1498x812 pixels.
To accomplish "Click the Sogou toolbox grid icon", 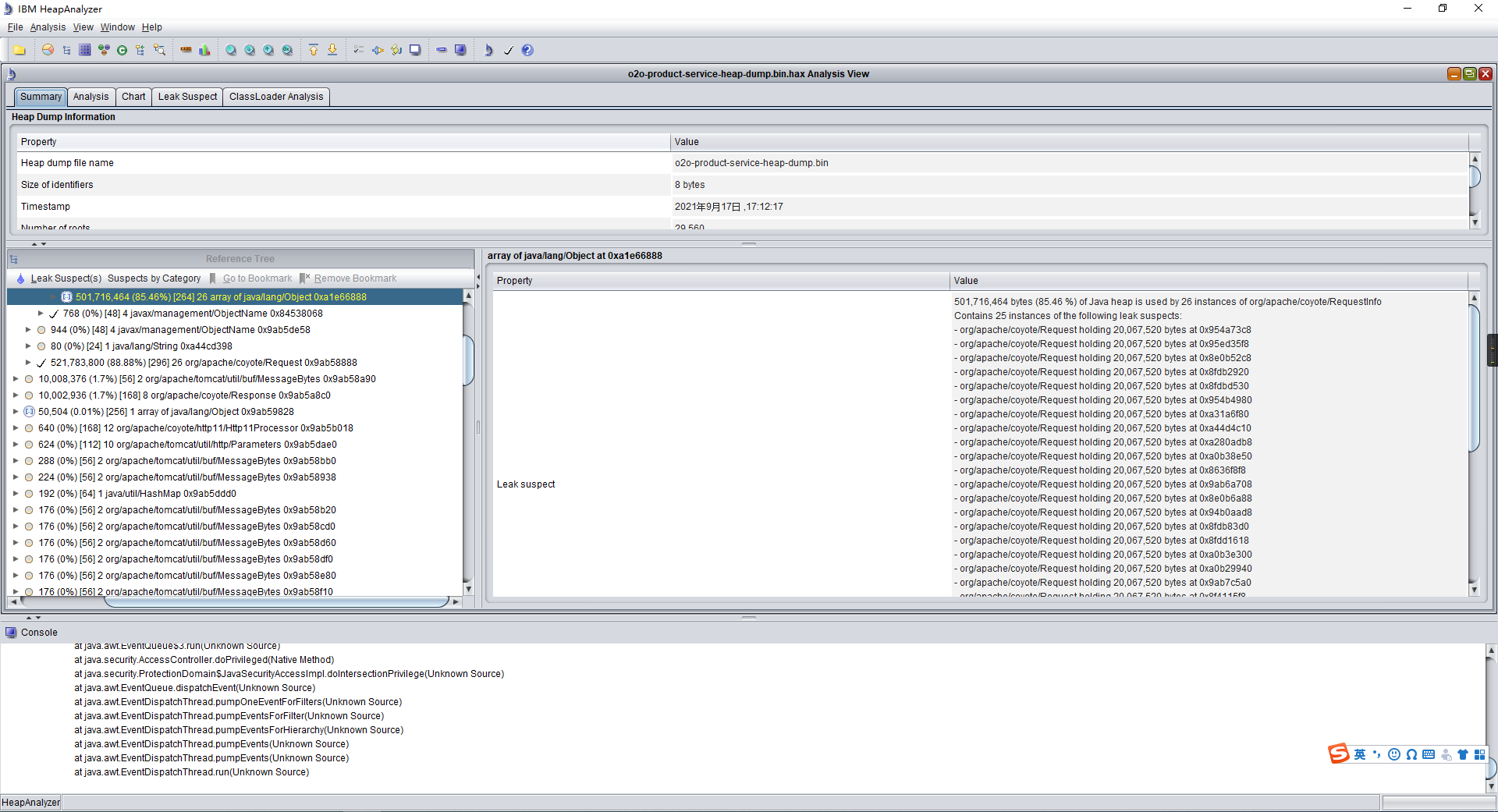I will [x=1479, y=754].
